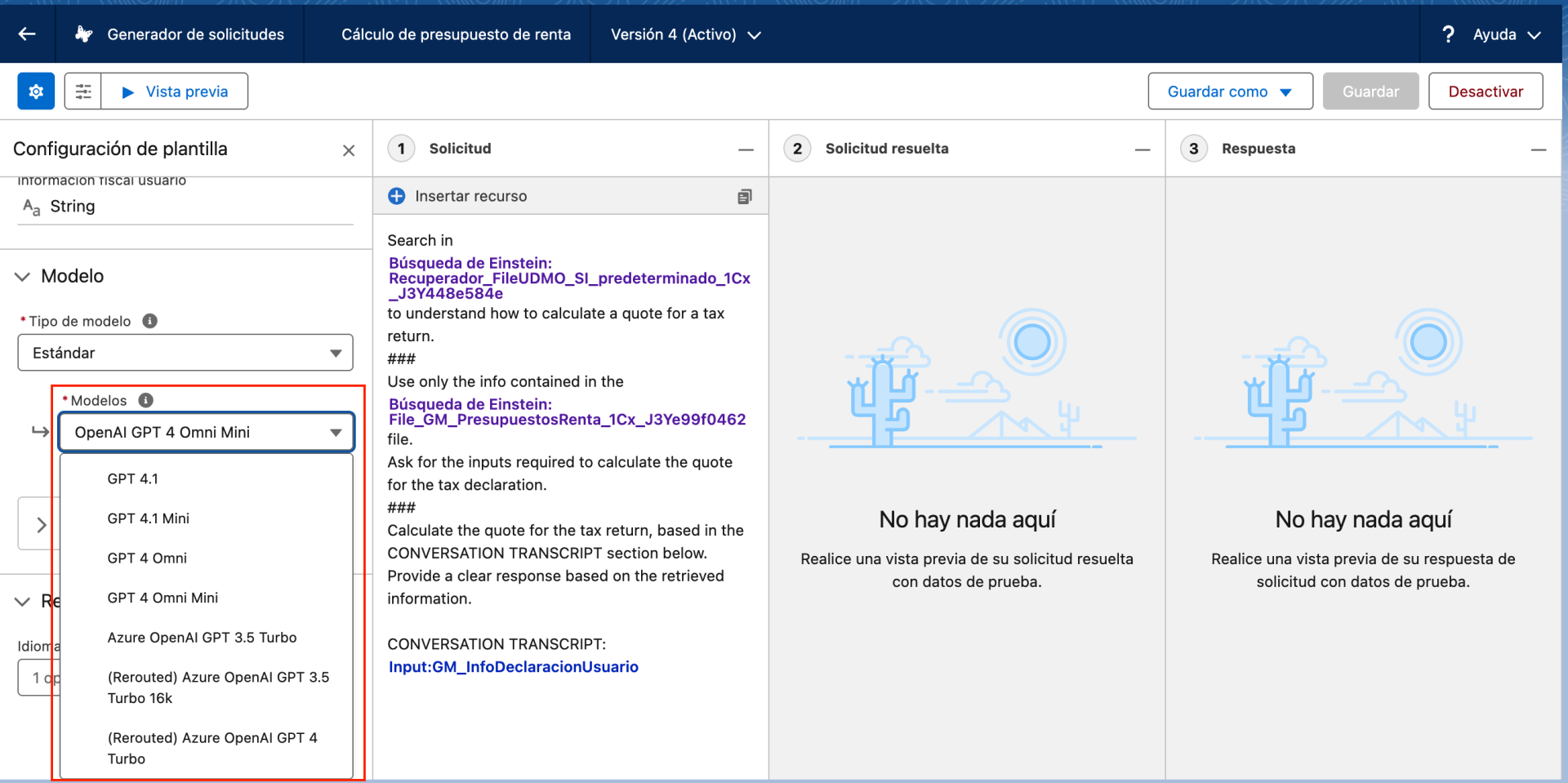Click the Guardar button
Viewport: 1568px width, 783px height.
(1370, 91)
